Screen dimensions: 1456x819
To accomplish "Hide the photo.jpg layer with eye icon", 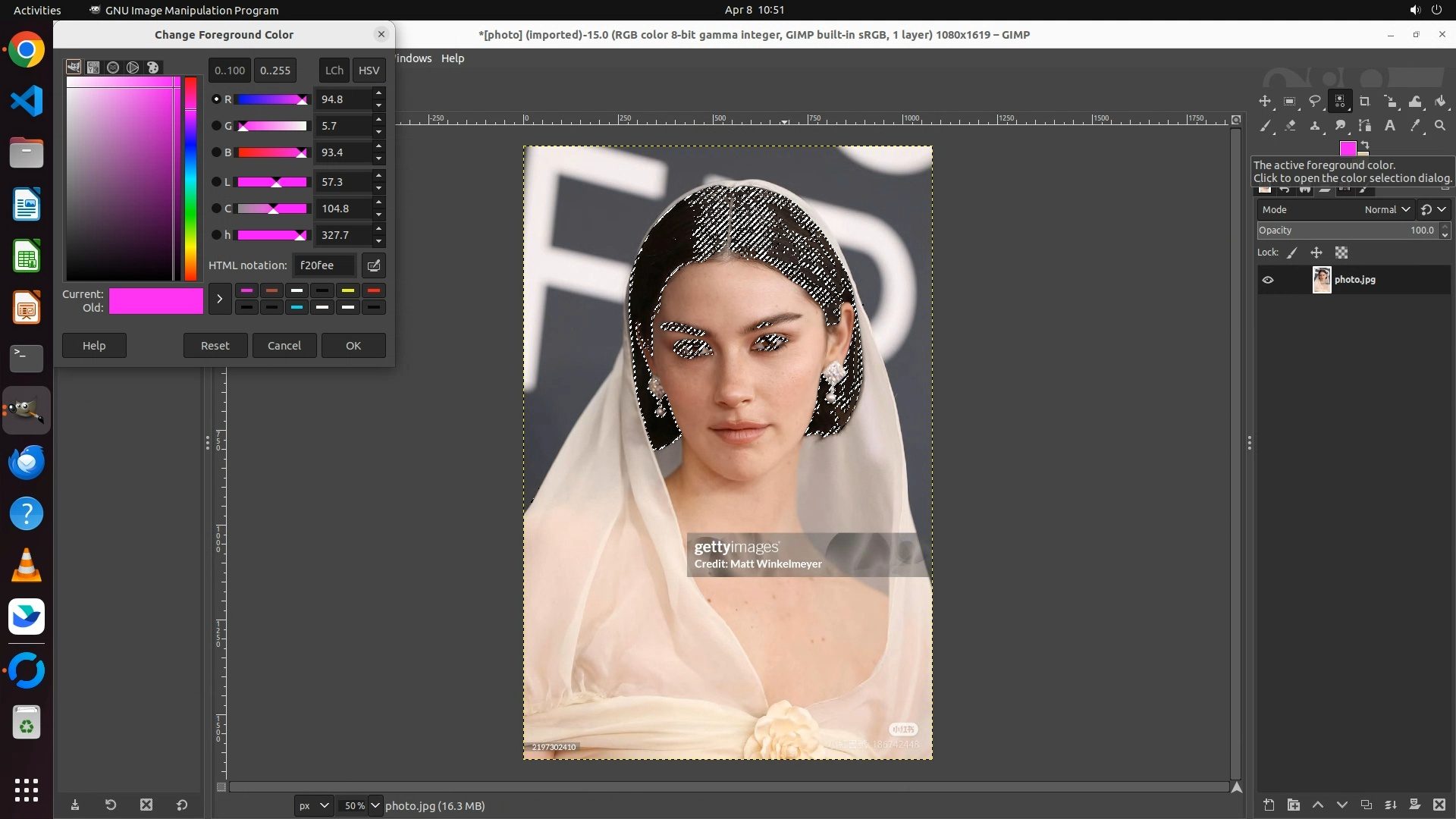I will coord(1268,280).
